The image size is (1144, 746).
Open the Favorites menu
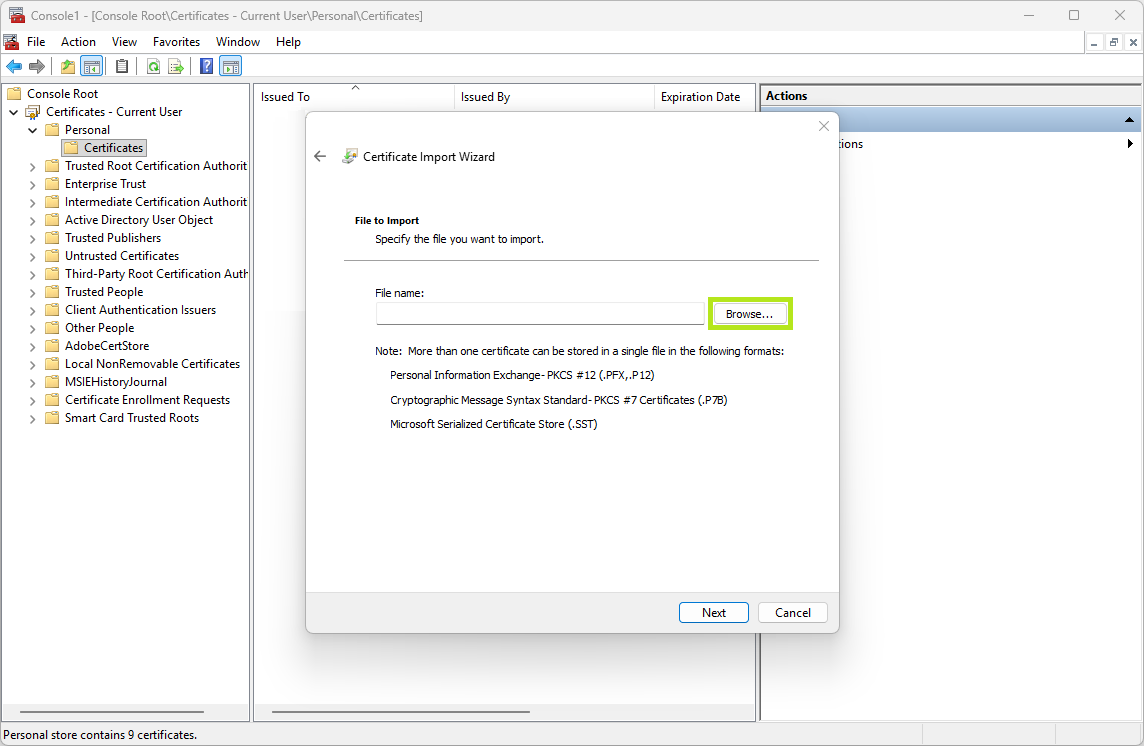click(x=176, y=42)
